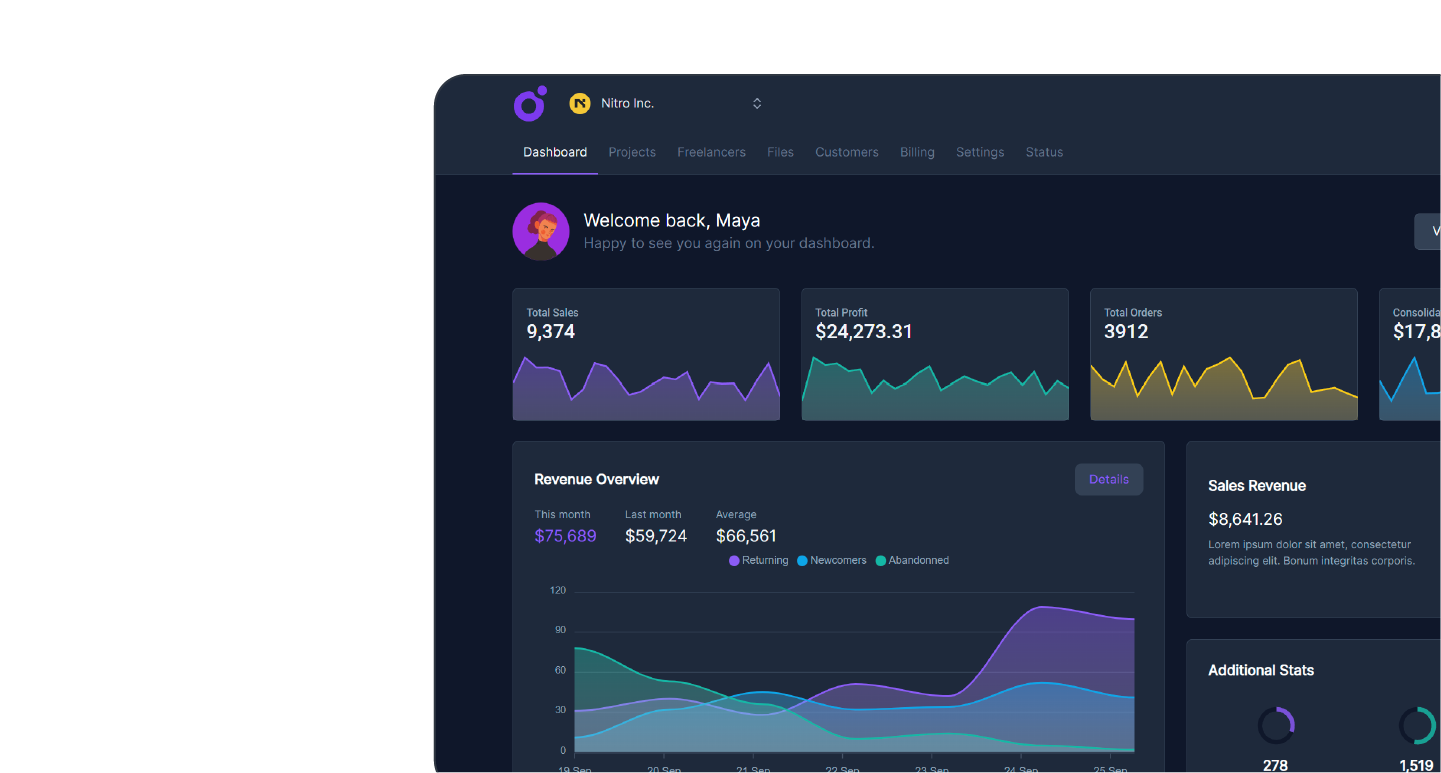Select the Total Profit sparkline chart
1441x773 pixels.
click(934, 385)
